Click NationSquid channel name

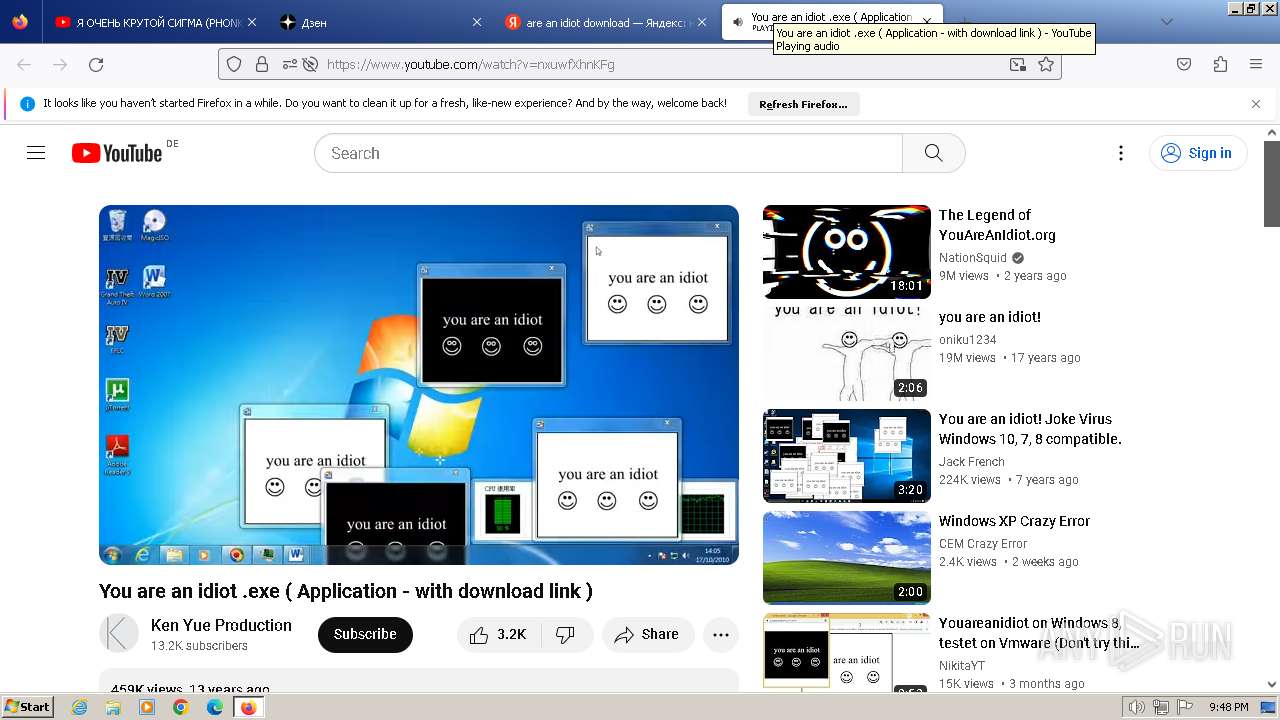[x=973, y=258]
